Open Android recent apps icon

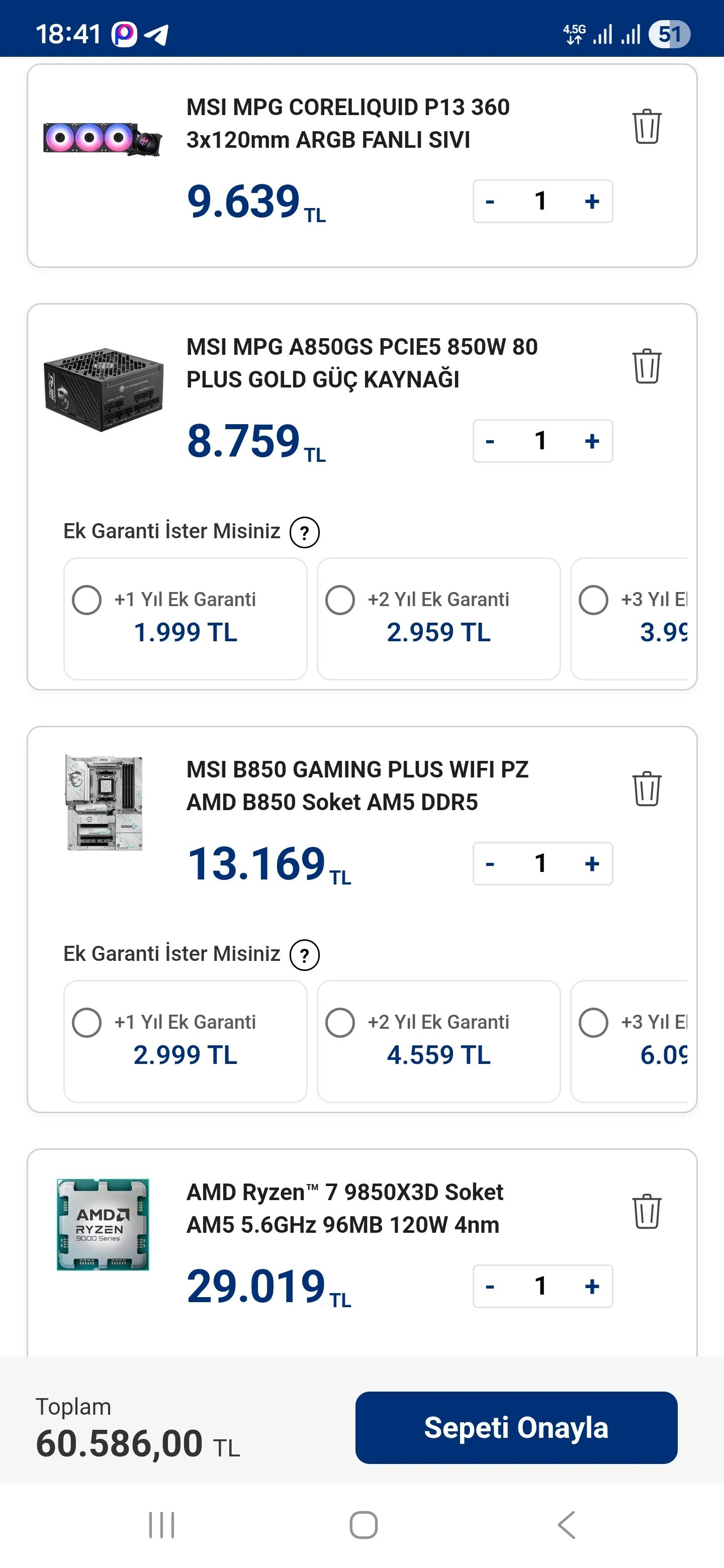[161, 1524]
